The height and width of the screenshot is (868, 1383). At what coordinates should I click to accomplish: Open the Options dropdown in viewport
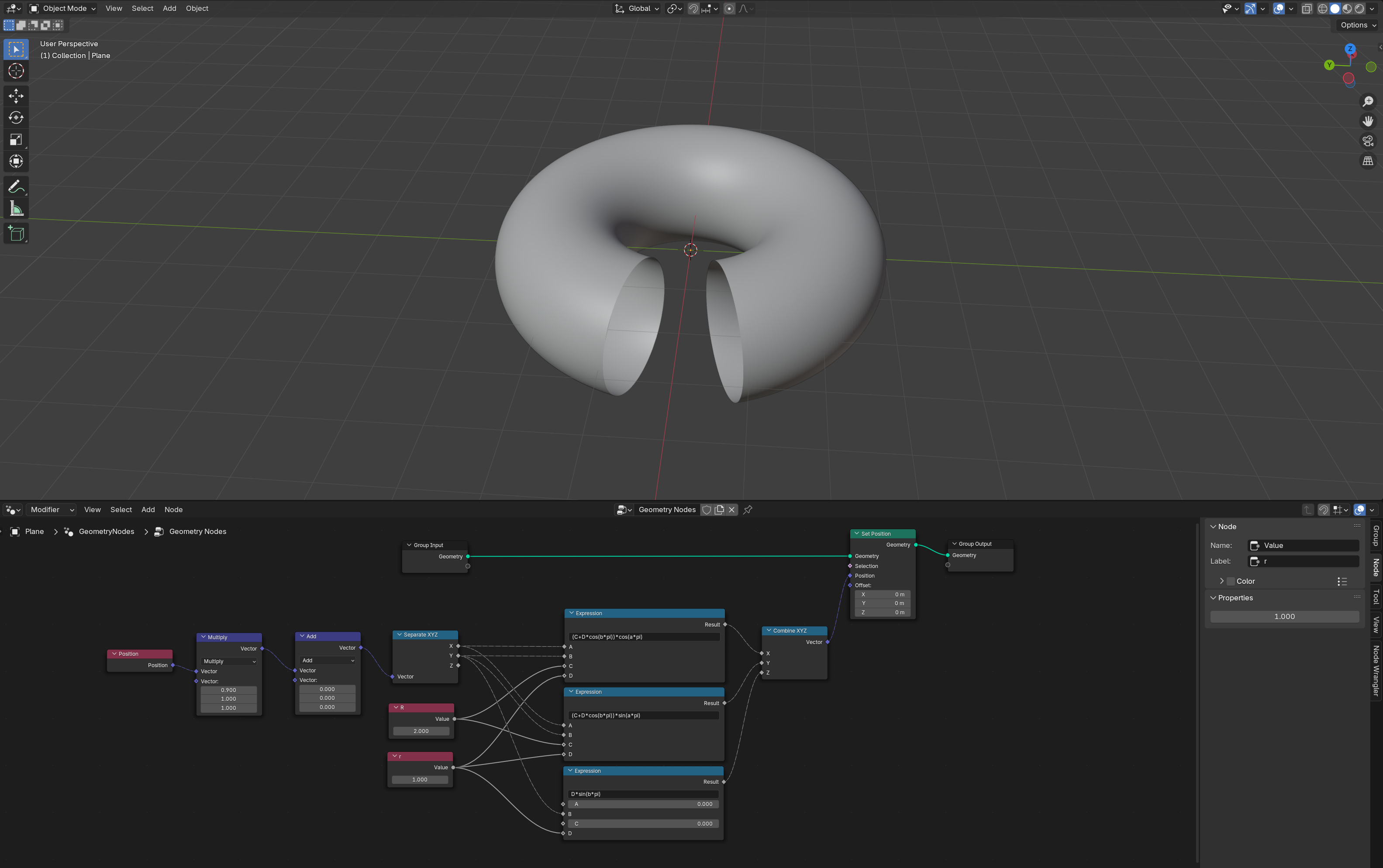pos(1358,25)
